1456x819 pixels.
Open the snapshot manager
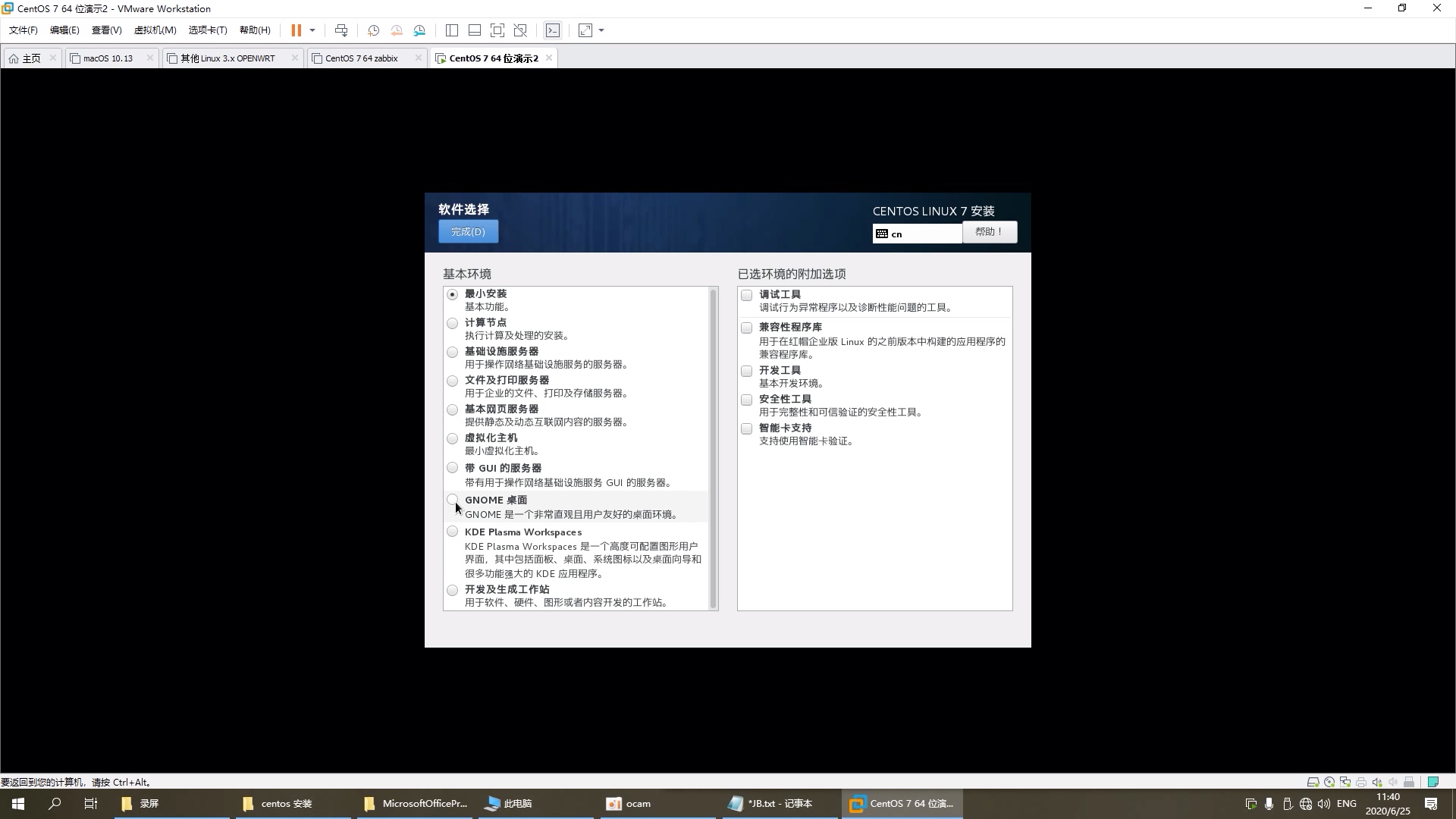pyautogui.click(x=419, y=30)
